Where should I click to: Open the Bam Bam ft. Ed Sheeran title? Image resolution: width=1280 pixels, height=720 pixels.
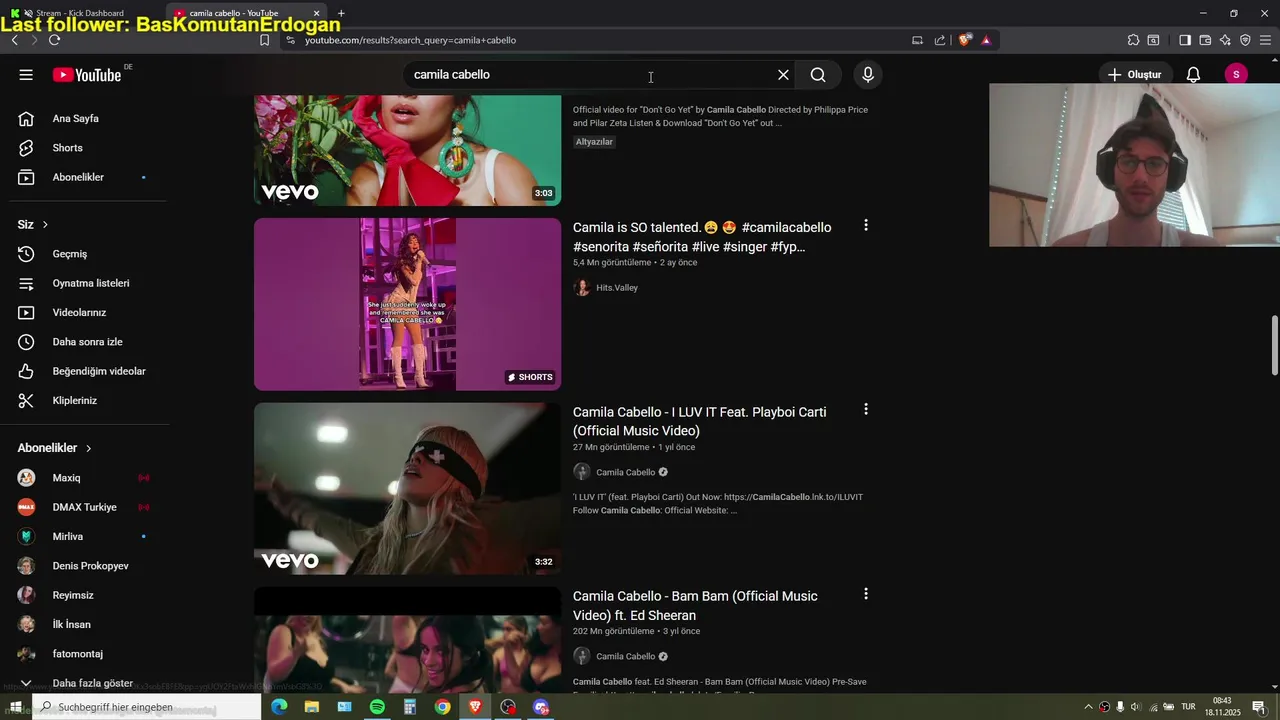tap(695, 605)
